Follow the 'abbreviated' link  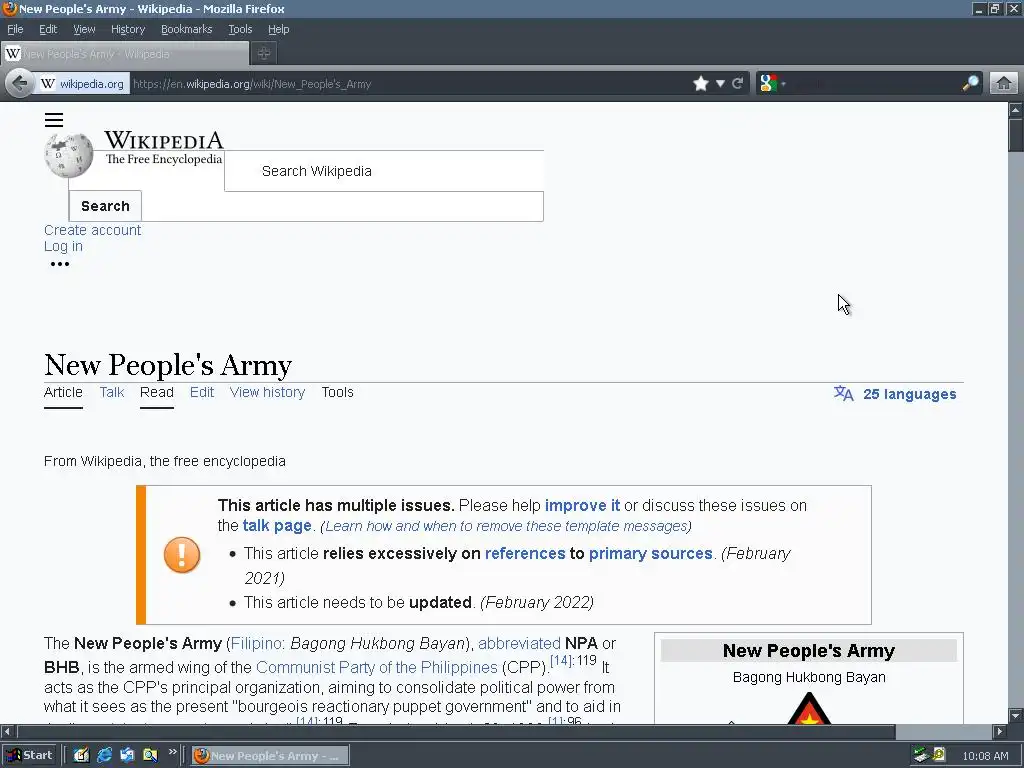(519, 644)
